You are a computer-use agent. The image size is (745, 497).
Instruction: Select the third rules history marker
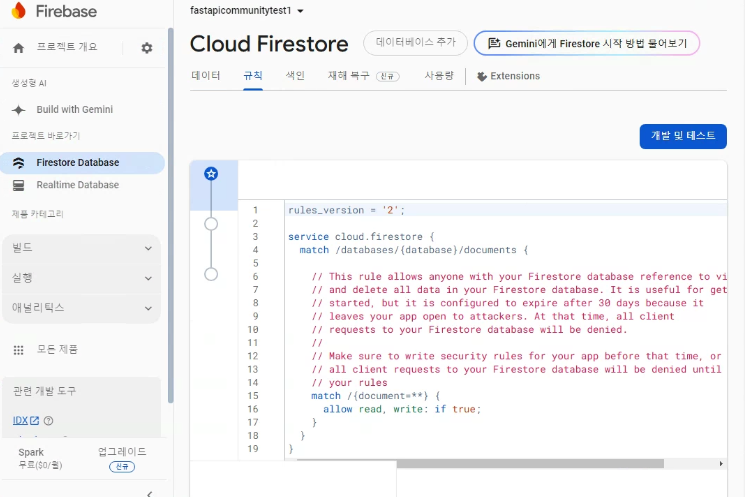click(211, 274)
